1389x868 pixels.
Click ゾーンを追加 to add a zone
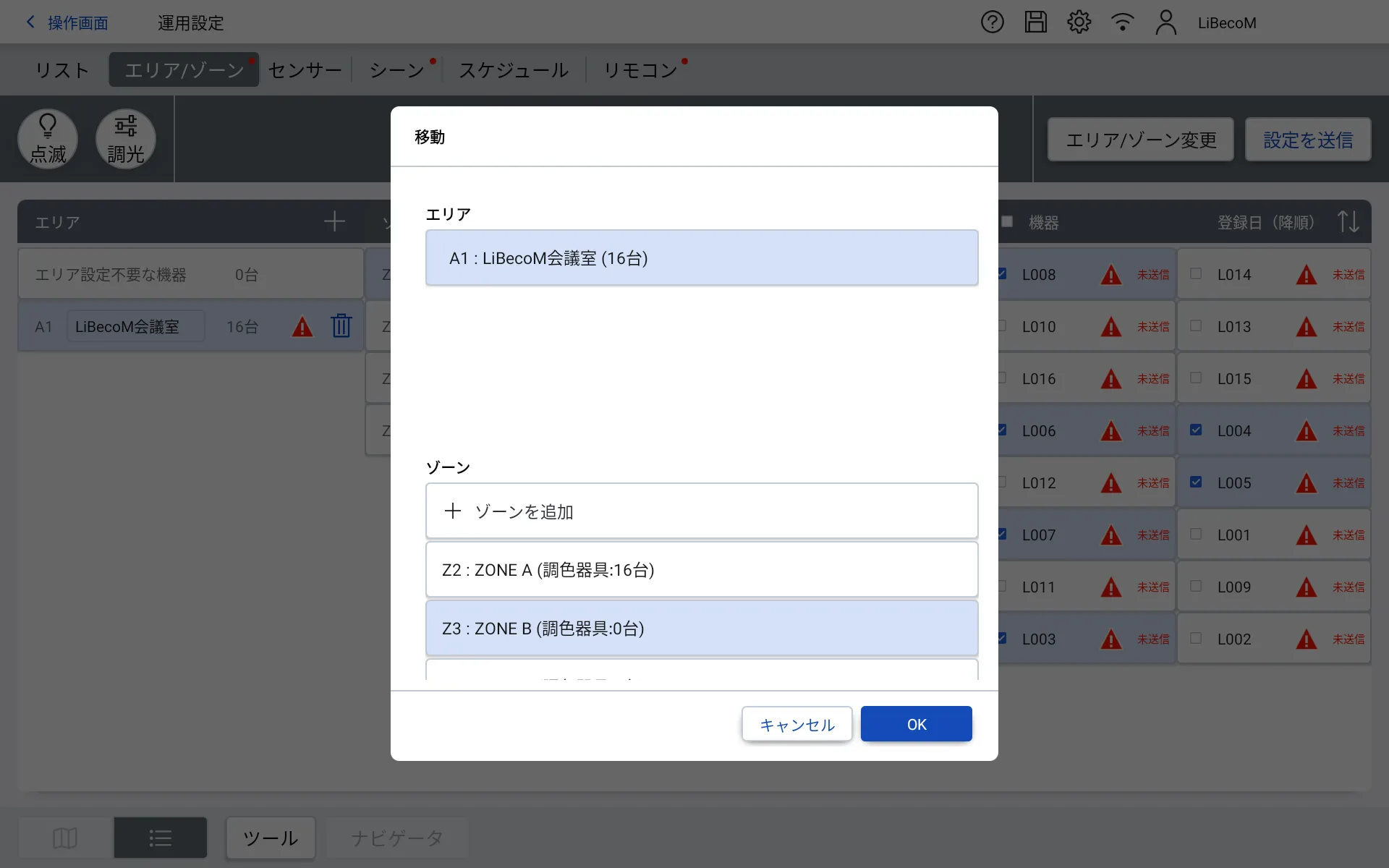[x=701, y=511]
